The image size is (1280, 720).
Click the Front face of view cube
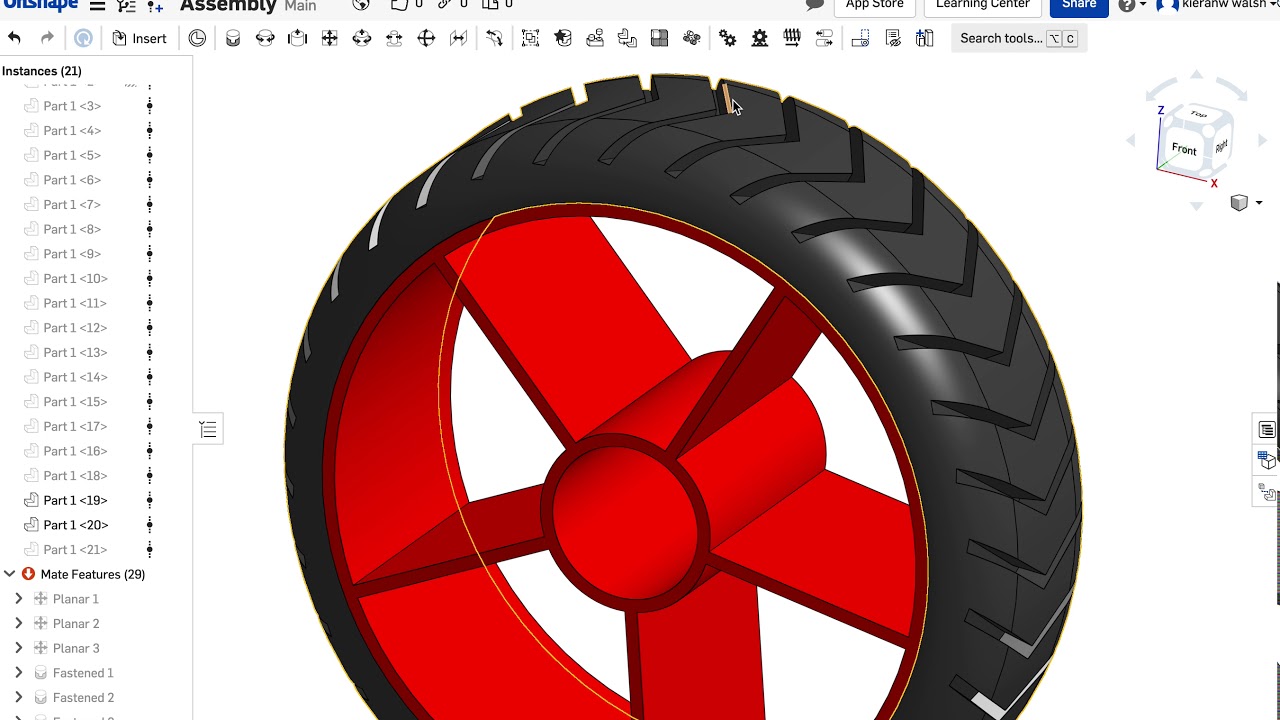tap(1184, 149)
